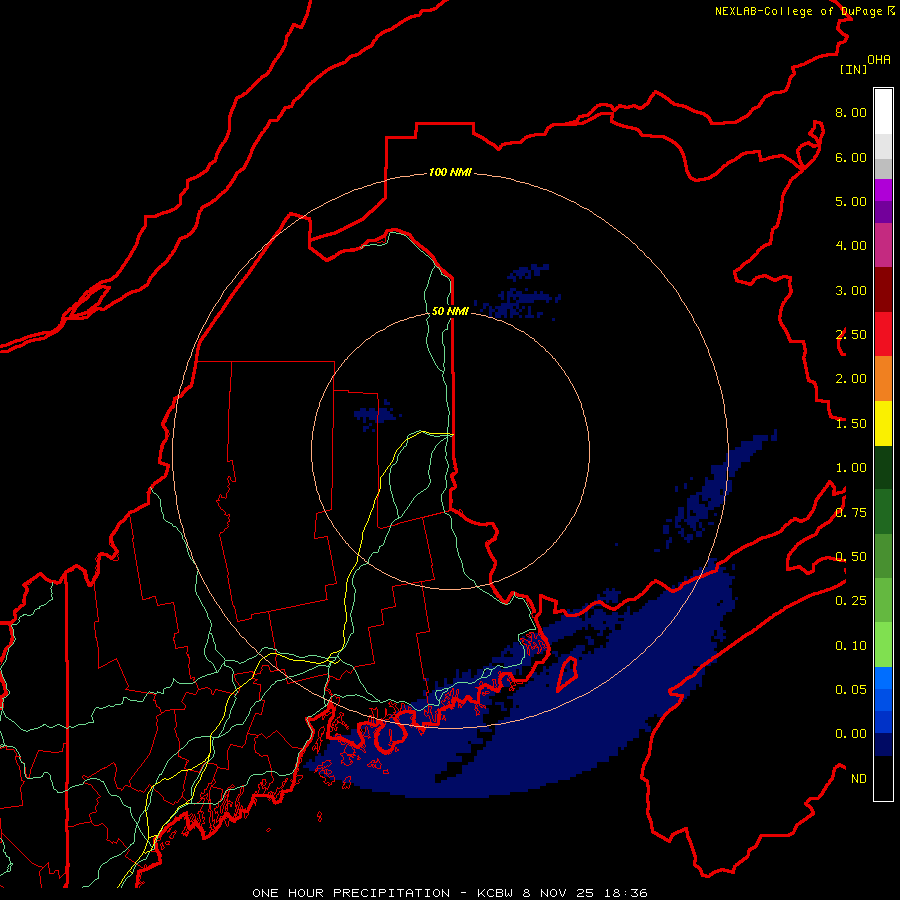Screen dimensions: 900x900
Task: Click the 2.00 legend value
Action: tap(851, 379)
